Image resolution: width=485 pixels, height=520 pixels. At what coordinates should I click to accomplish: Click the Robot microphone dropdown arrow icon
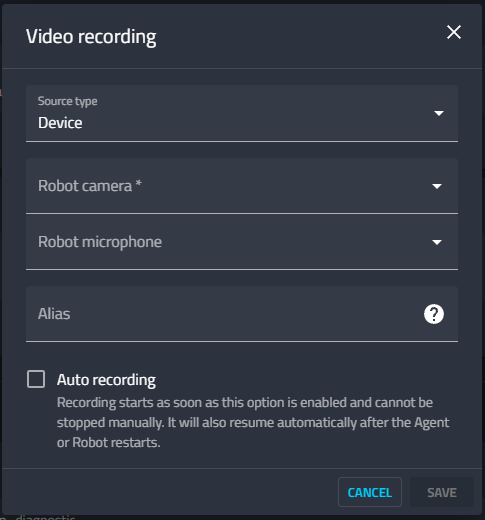(x=437, y=242)
